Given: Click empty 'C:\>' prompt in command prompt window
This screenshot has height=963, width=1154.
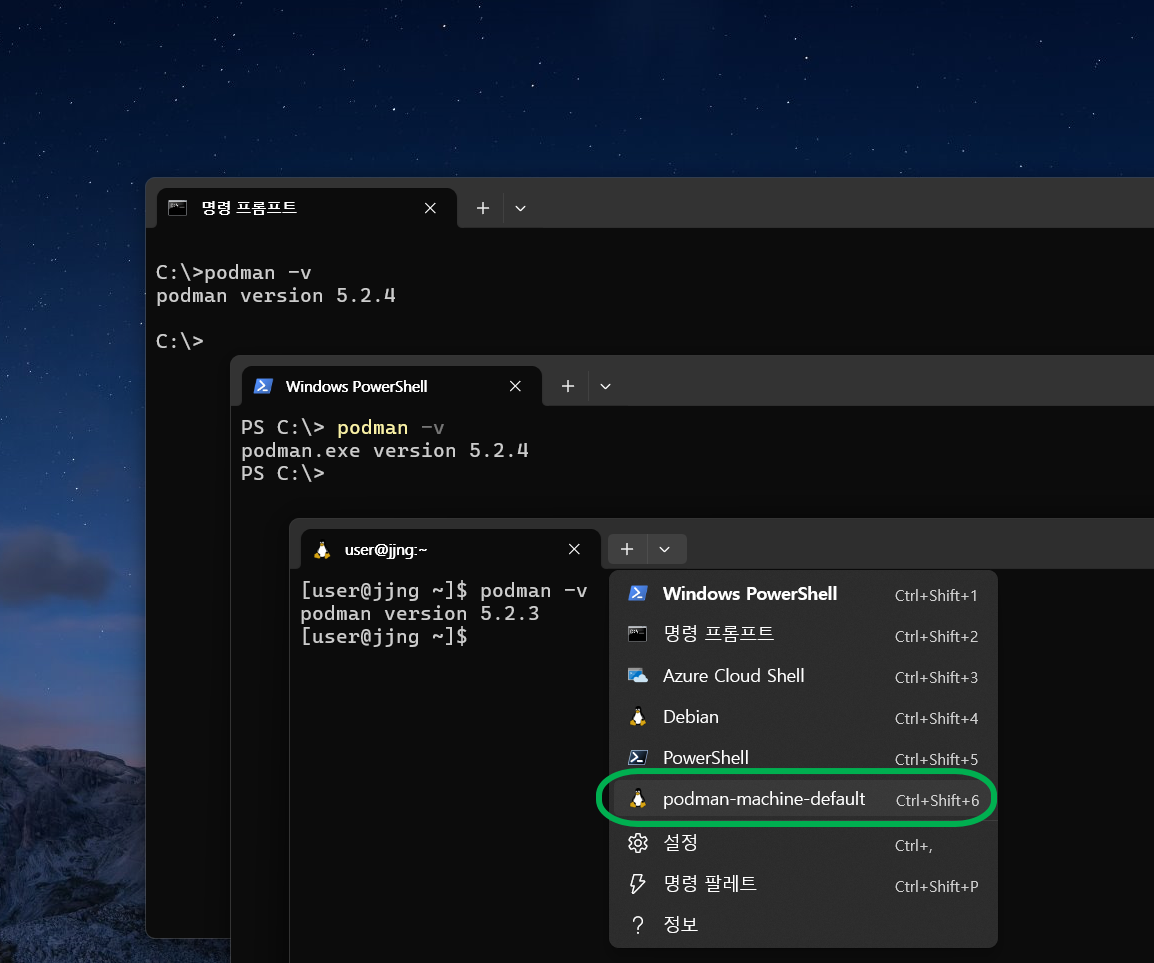Looking at the screenshot, I should point(180,342).
